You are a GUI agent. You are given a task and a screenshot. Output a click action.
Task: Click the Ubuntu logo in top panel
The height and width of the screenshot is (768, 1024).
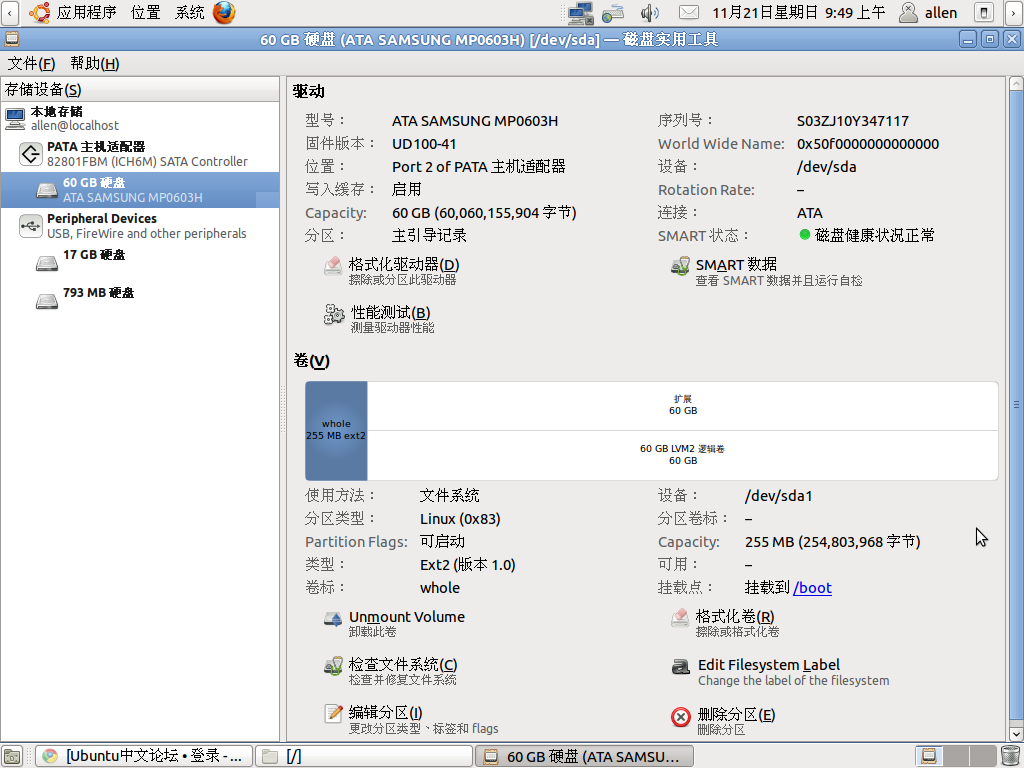39,12
